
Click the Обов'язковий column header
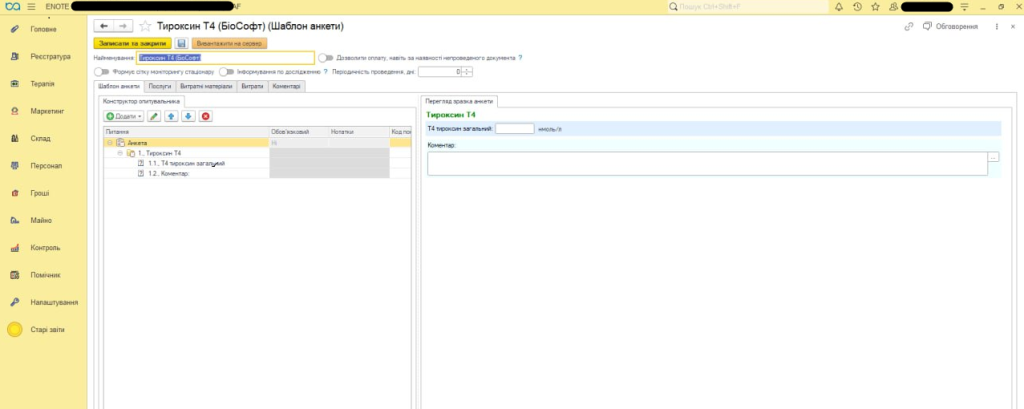(x=298, y=132)
